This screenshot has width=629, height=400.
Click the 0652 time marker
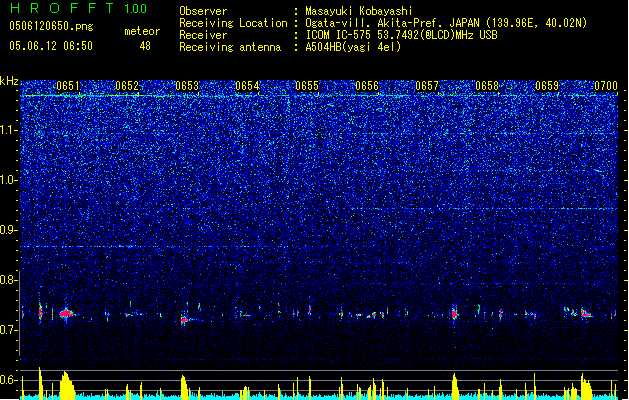pyautogui.click(x=127, y=86)
